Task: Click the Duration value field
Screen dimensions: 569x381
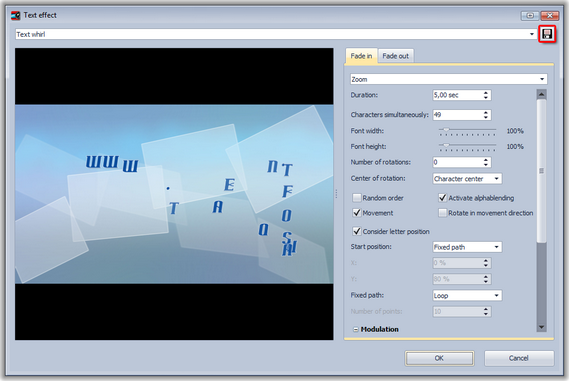Action: (x=457, y=95)
